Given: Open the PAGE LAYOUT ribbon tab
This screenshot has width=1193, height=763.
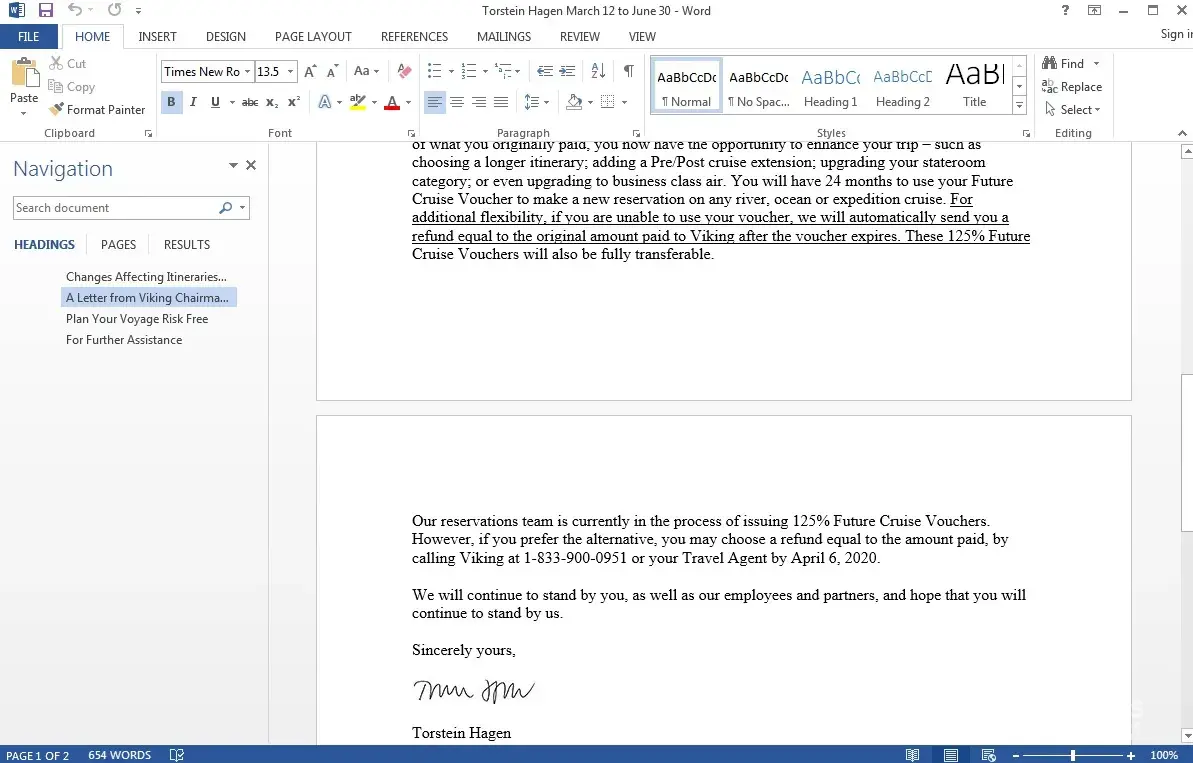Looking at the screenshot, I should (x=313, y=37).
